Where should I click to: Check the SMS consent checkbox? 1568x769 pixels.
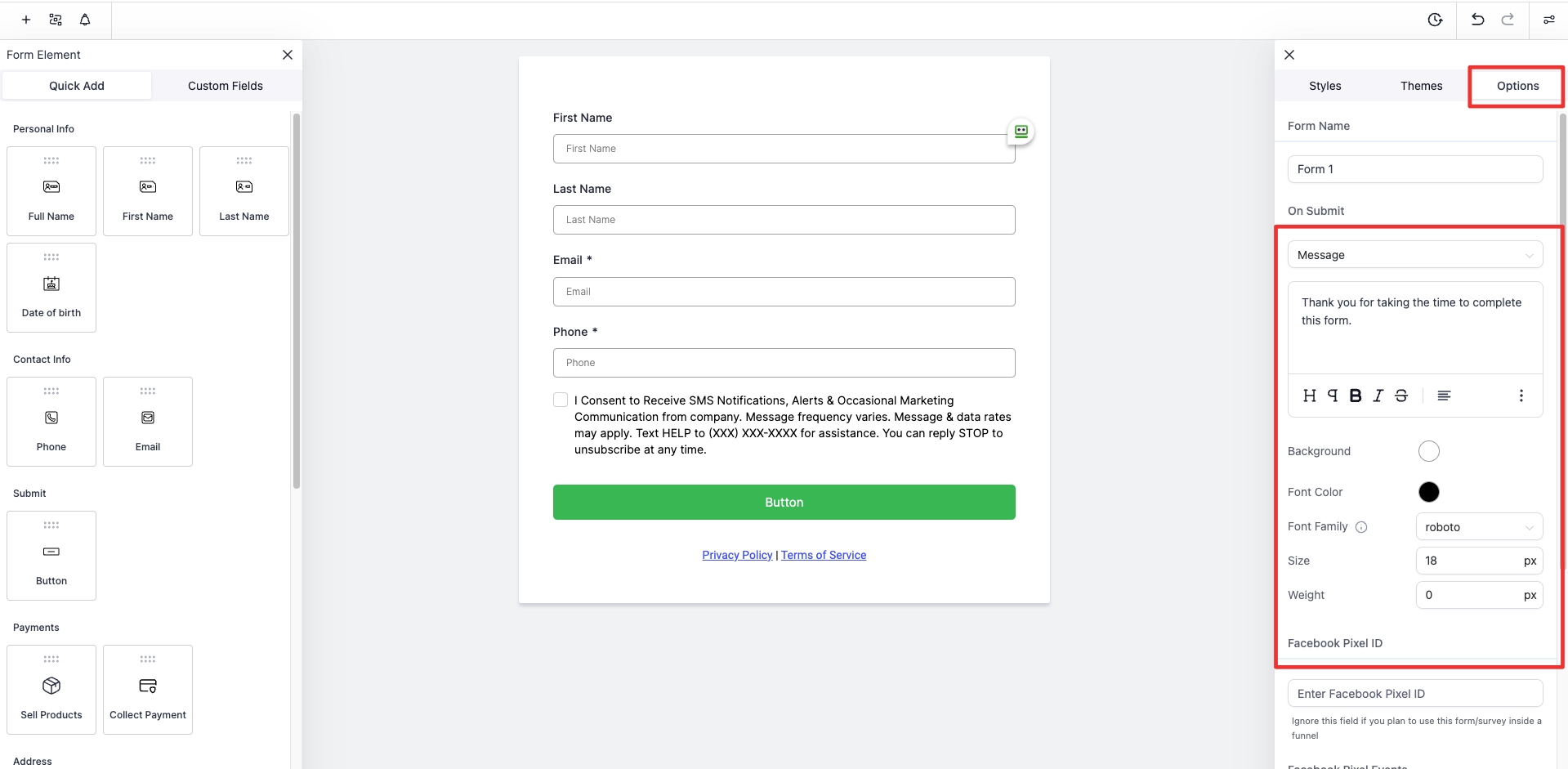[x=561, y=400]
